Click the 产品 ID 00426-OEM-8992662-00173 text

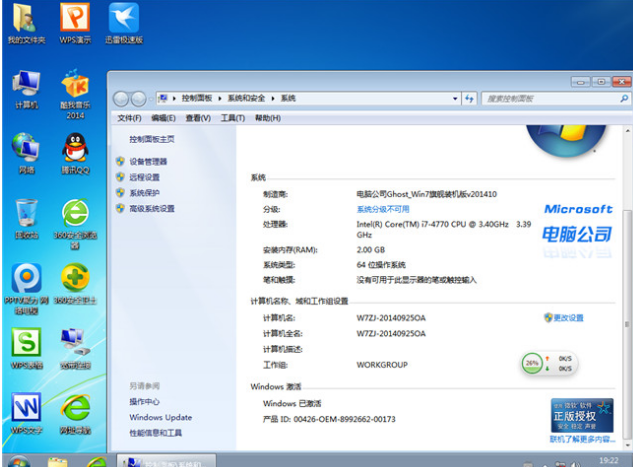[329, 419]
